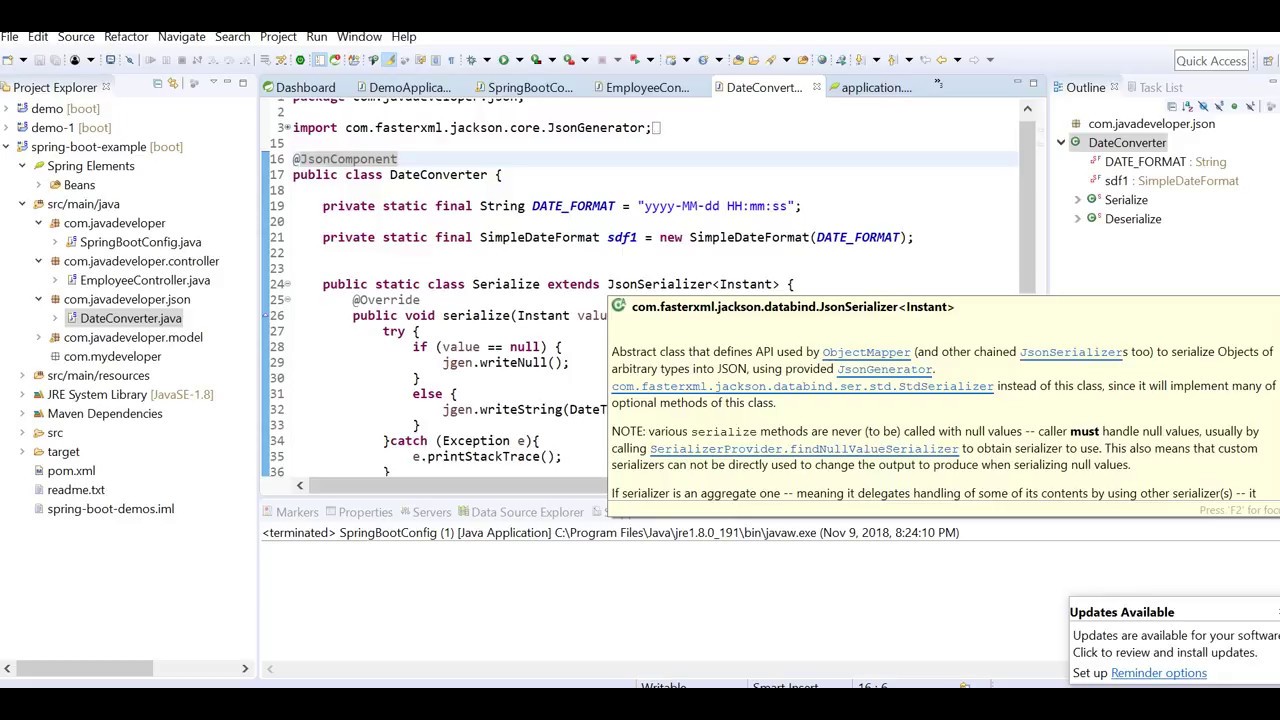Click Project Explorer horizontal scrollbar thumb
Screen dimensions: 1280x720
click(84, 668)
